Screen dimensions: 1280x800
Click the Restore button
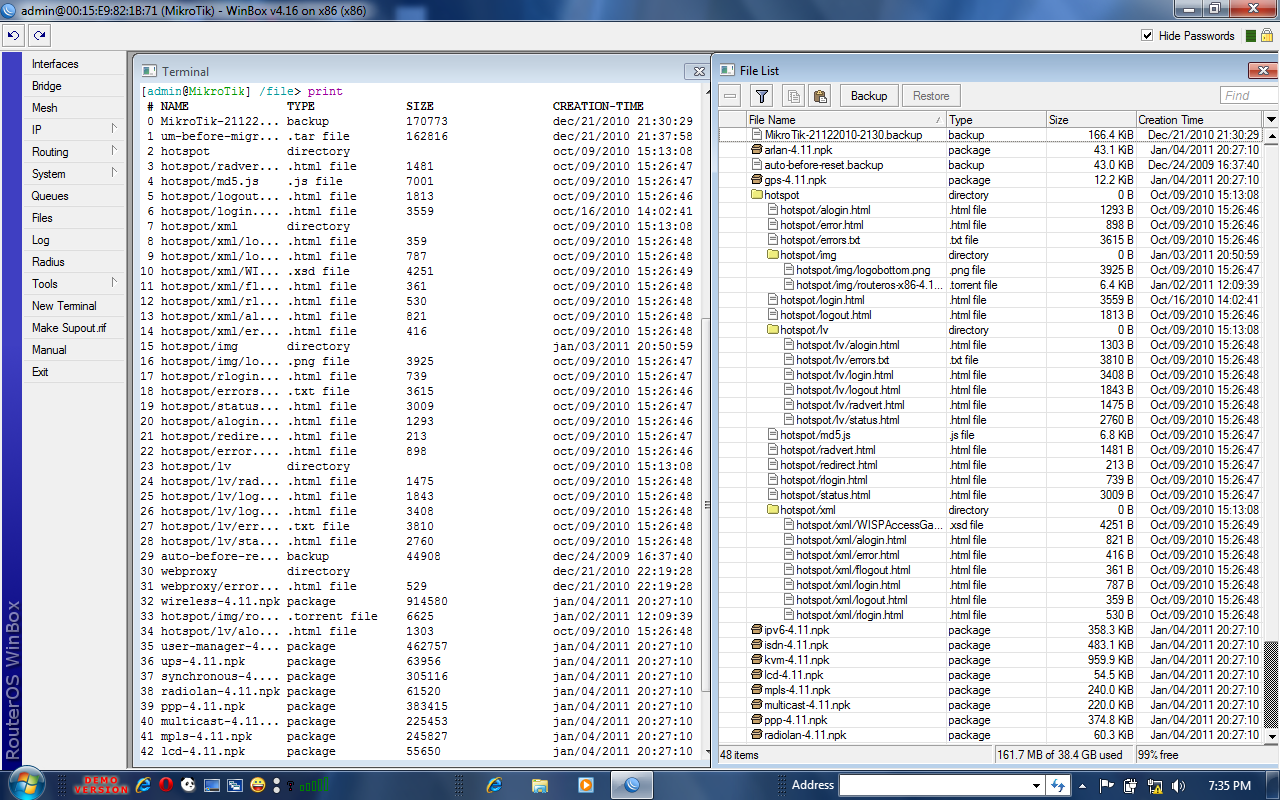coord(931,96)
